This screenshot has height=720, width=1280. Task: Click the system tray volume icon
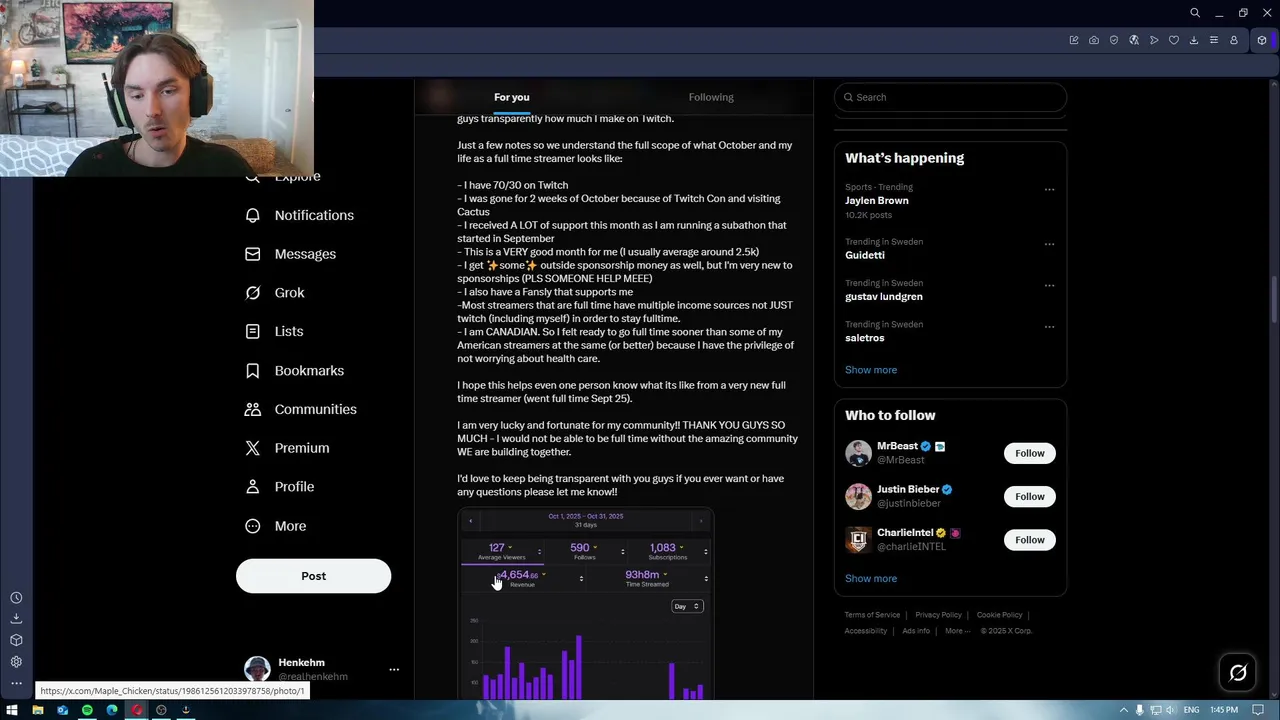click(x=1168, y=710)
